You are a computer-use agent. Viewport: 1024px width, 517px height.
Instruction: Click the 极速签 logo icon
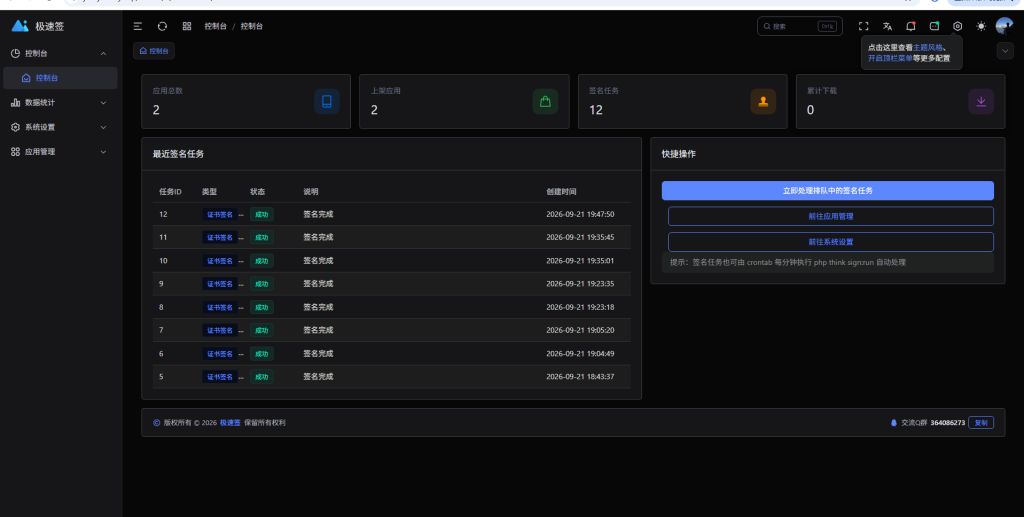20,26
